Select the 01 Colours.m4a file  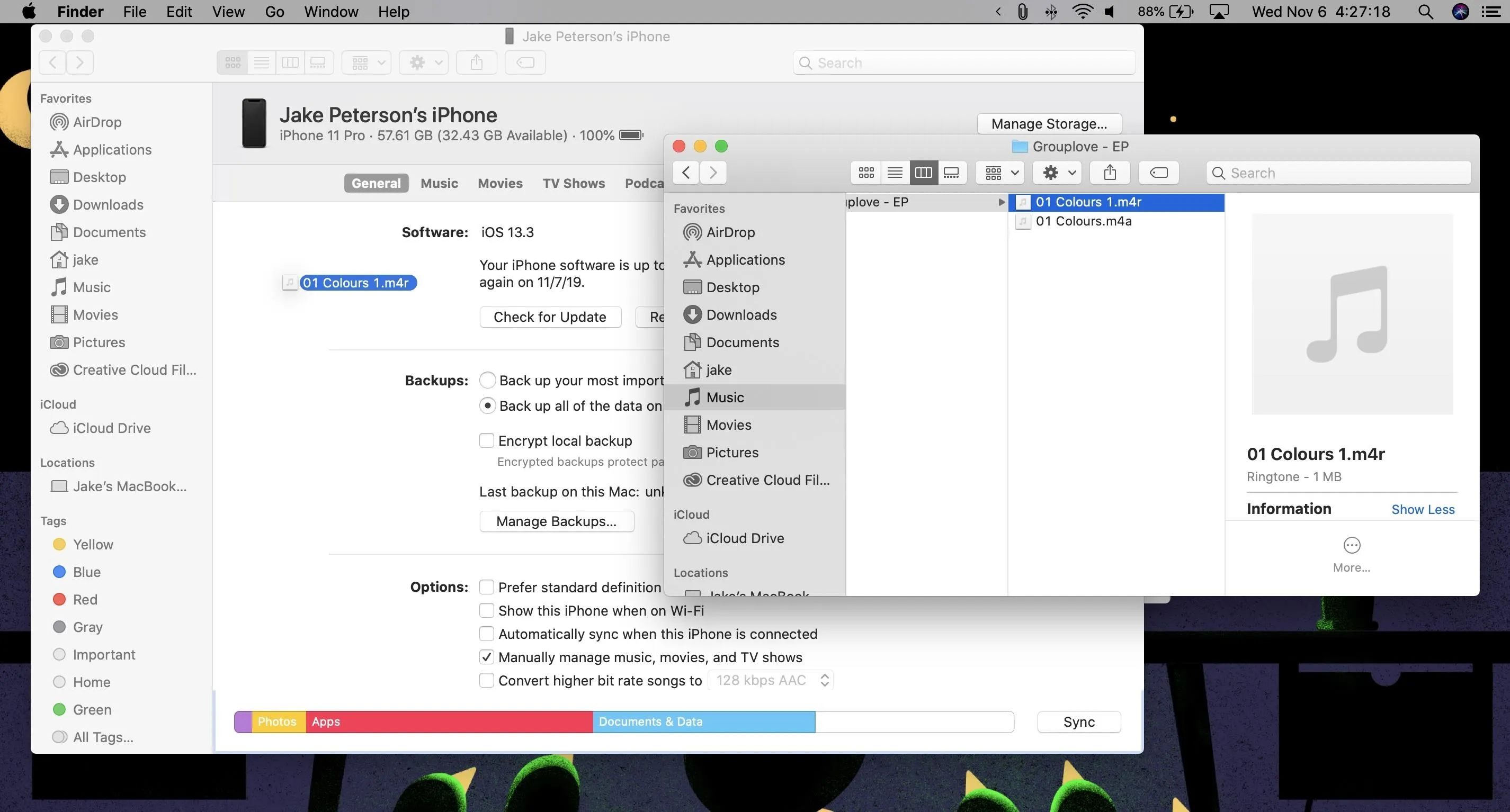(1116, 221)
